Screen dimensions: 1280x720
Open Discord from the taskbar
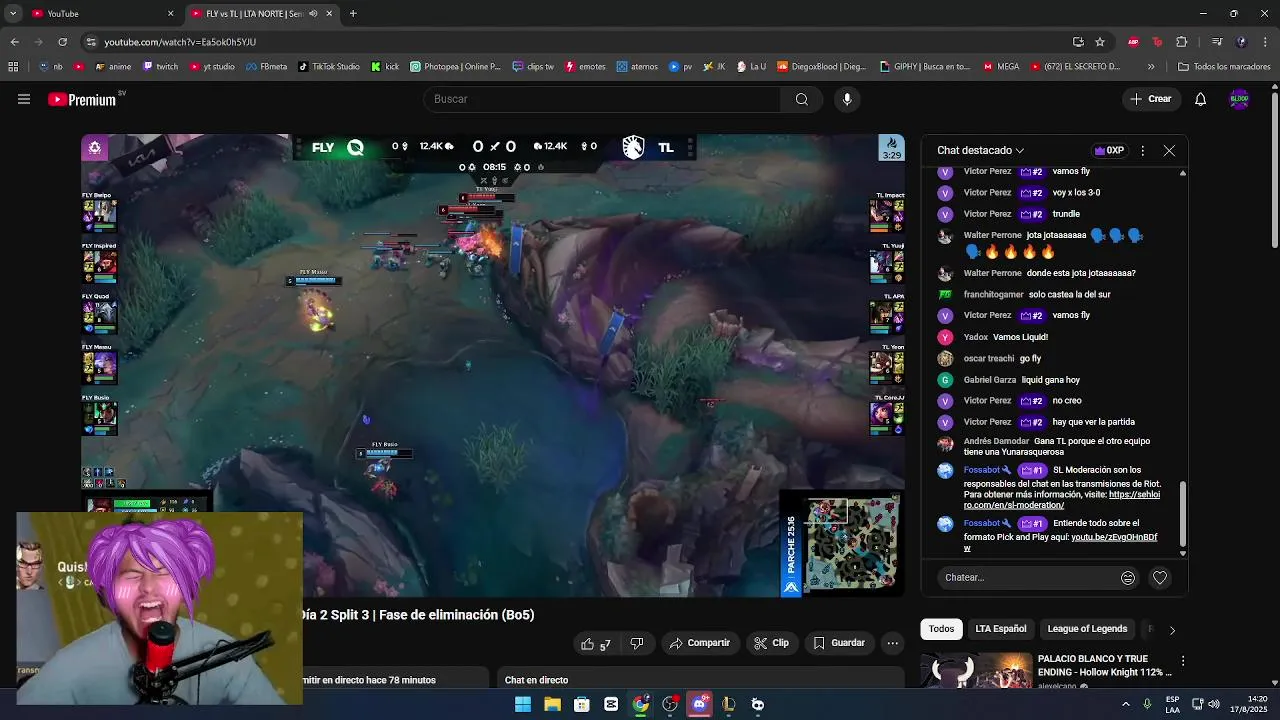(699, 704)
